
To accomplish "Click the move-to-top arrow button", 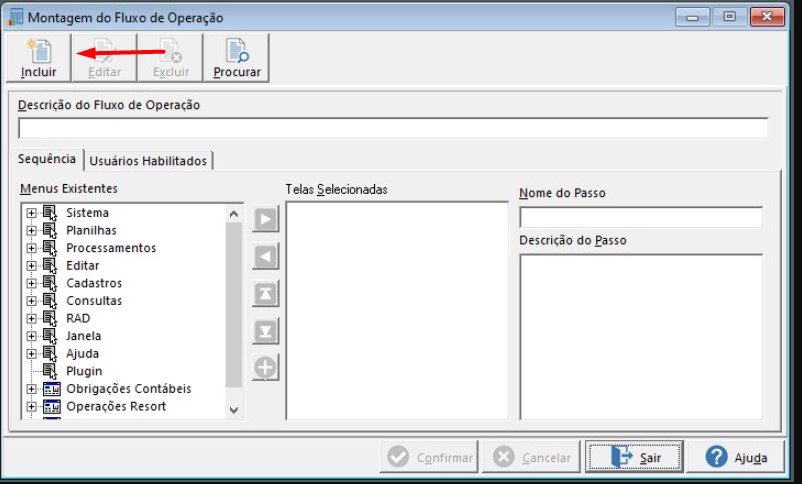I will [x=265, y=294].
